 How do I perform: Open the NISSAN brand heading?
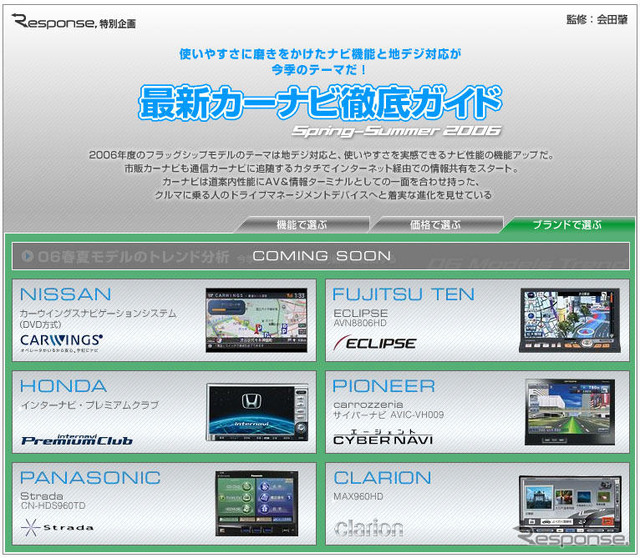66,294
